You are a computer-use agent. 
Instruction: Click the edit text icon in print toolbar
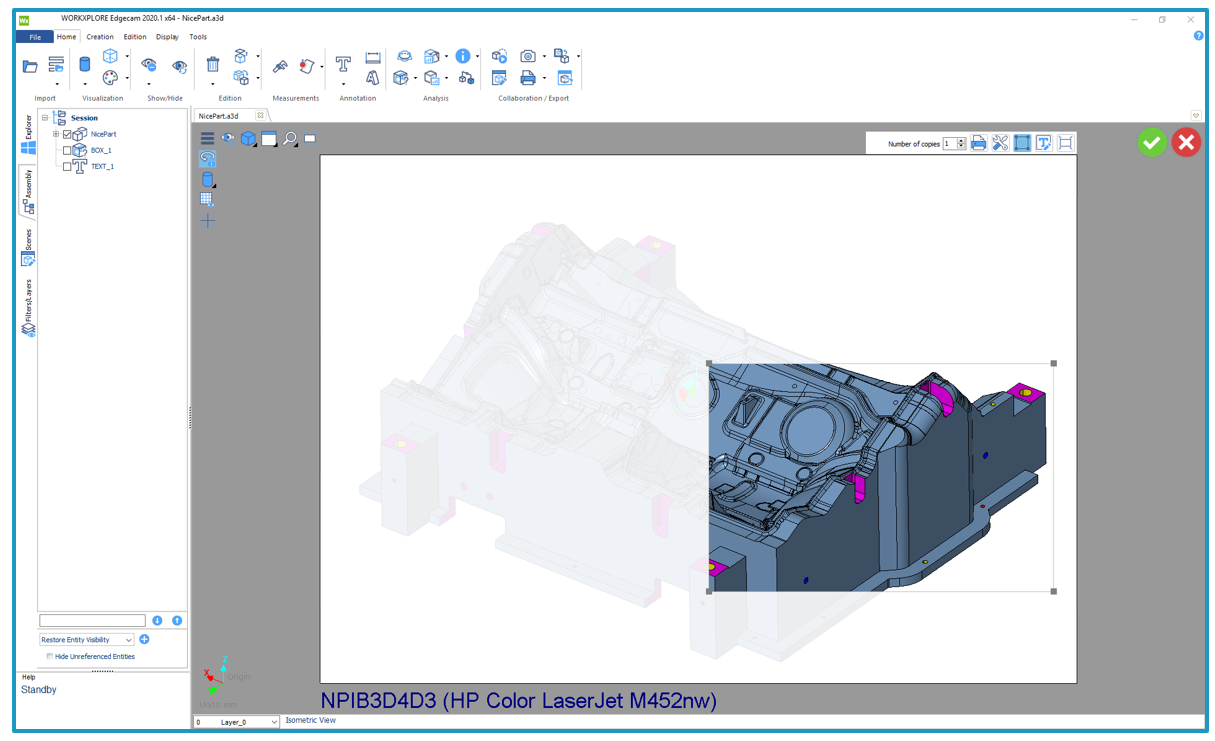click(1043, 143)
